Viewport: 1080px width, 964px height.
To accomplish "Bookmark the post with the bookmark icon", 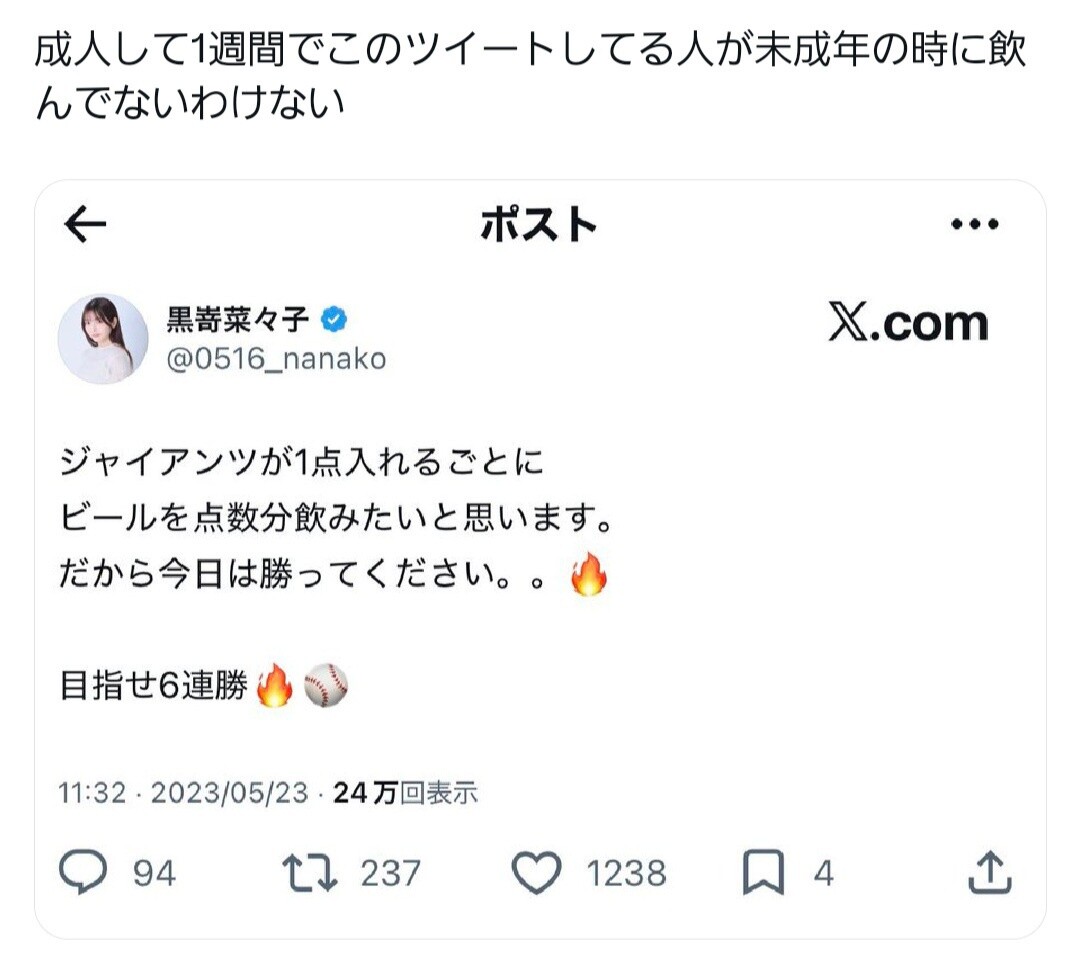I will (763, 872).
